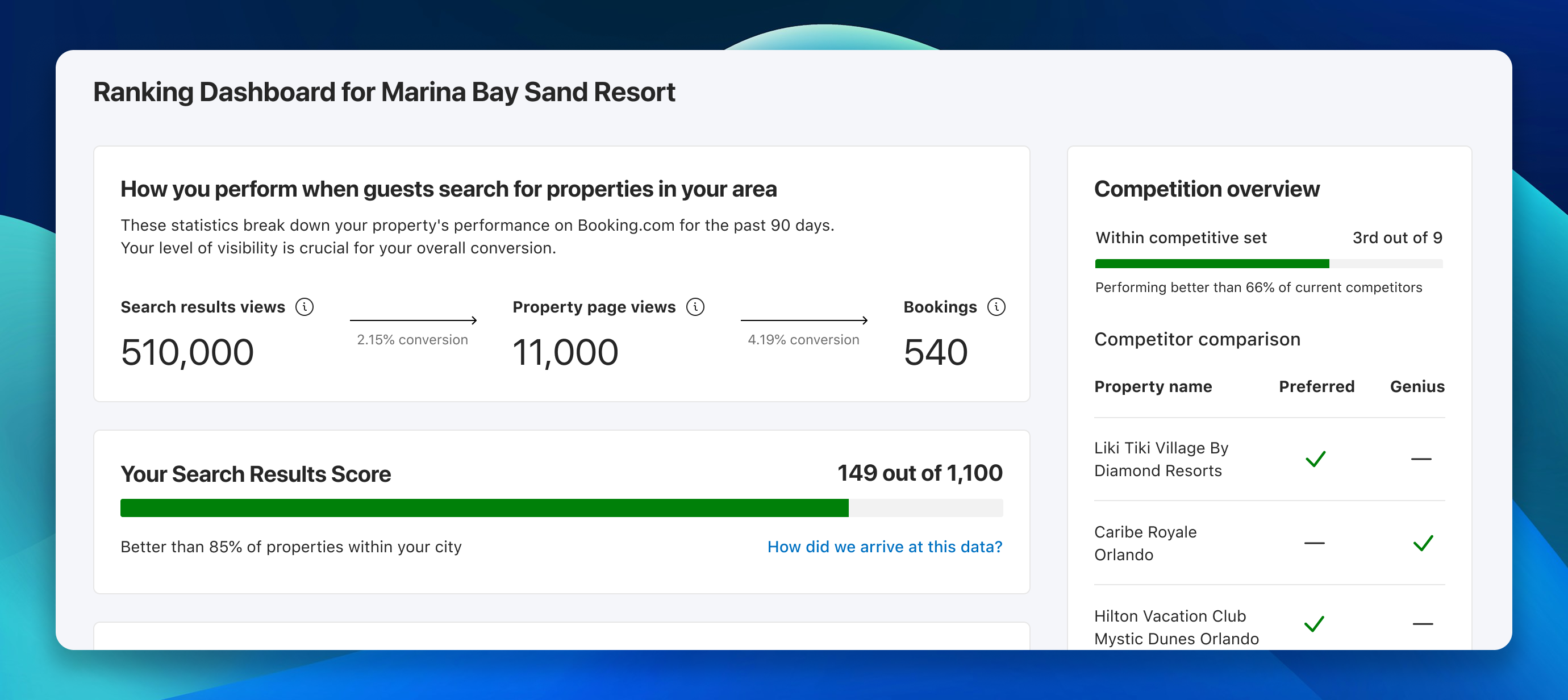This screenshot has height=700, width=1568.
Task: Click the 'Property page views' label
Action: [594, 307]
